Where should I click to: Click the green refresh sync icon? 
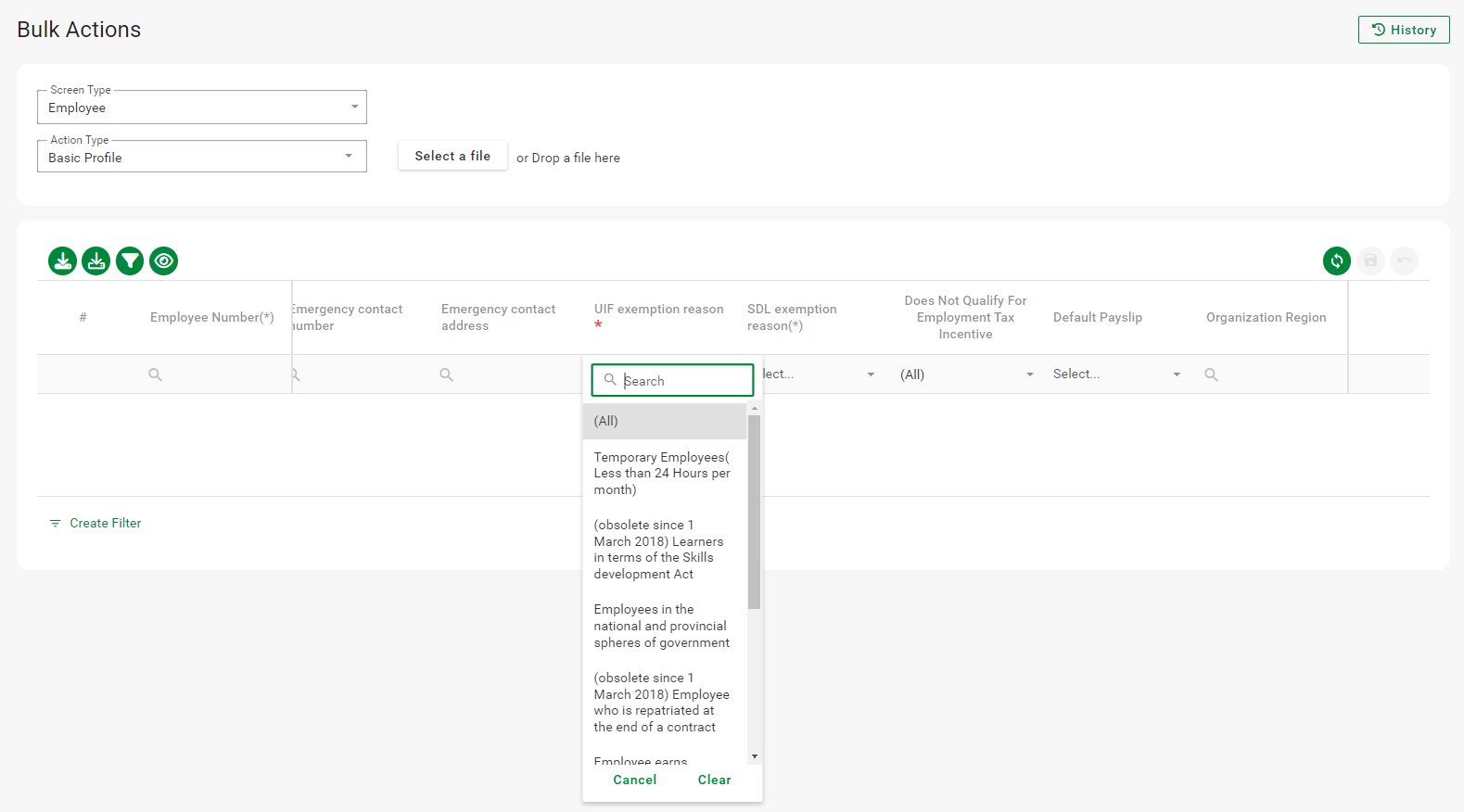point(1336,261)
